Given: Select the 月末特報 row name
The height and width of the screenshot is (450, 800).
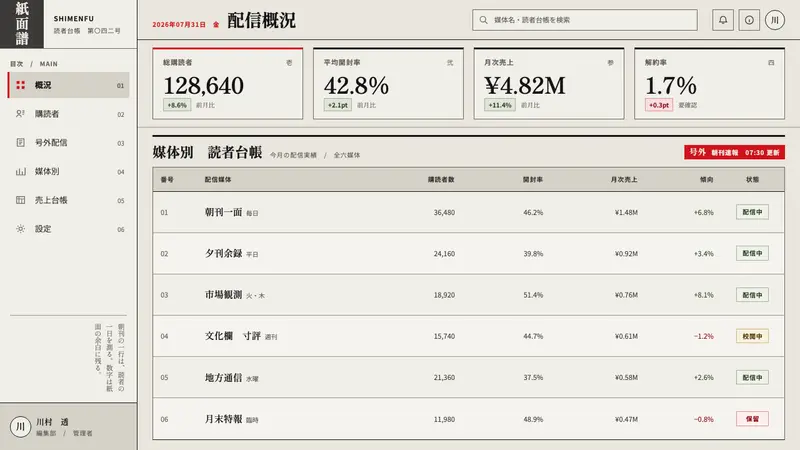Looking at the screenshot, I should click(223, 419).
